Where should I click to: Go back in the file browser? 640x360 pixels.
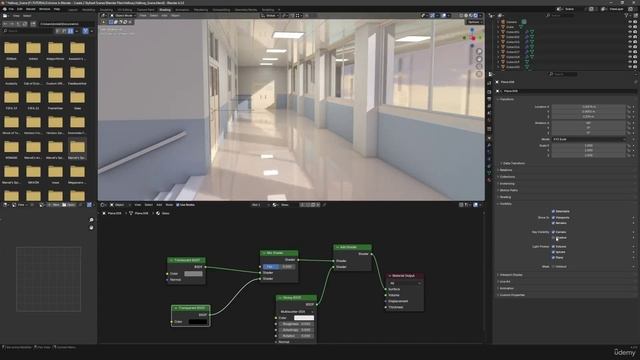pos(5,24)
